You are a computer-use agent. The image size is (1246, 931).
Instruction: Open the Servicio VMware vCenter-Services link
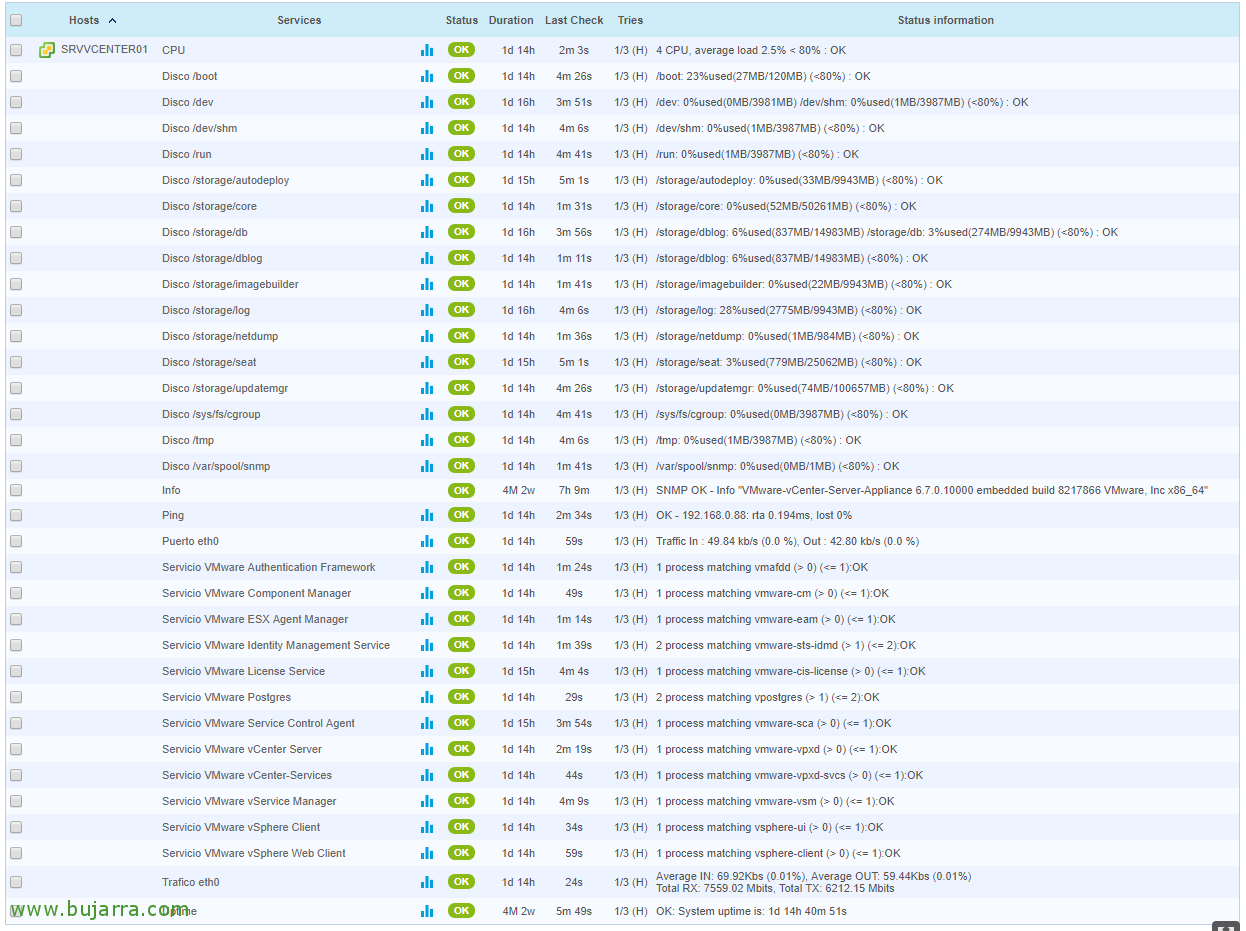point(247,775)
